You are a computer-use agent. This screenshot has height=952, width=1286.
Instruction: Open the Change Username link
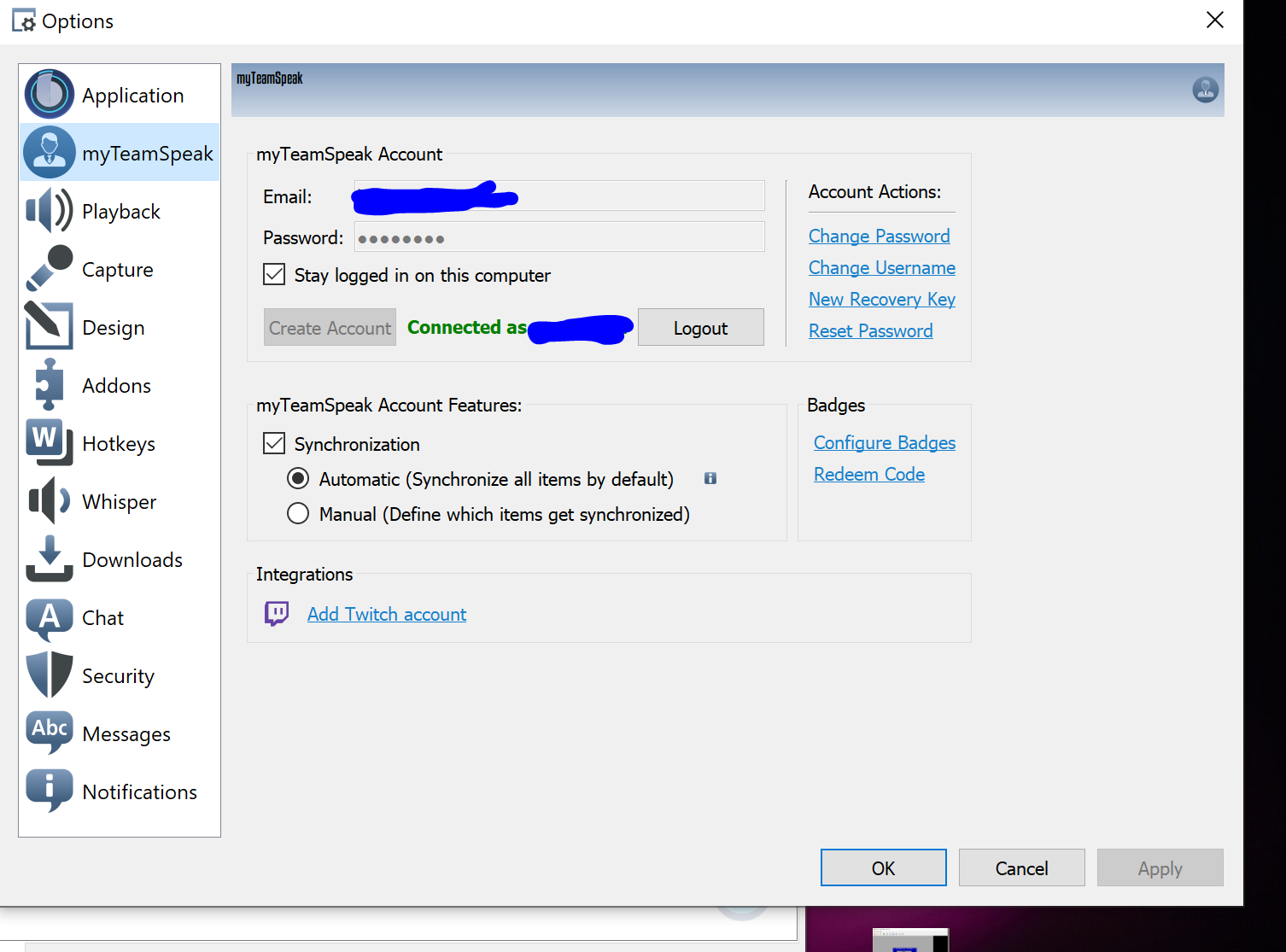pyautogui.click(x=882, y=268)
